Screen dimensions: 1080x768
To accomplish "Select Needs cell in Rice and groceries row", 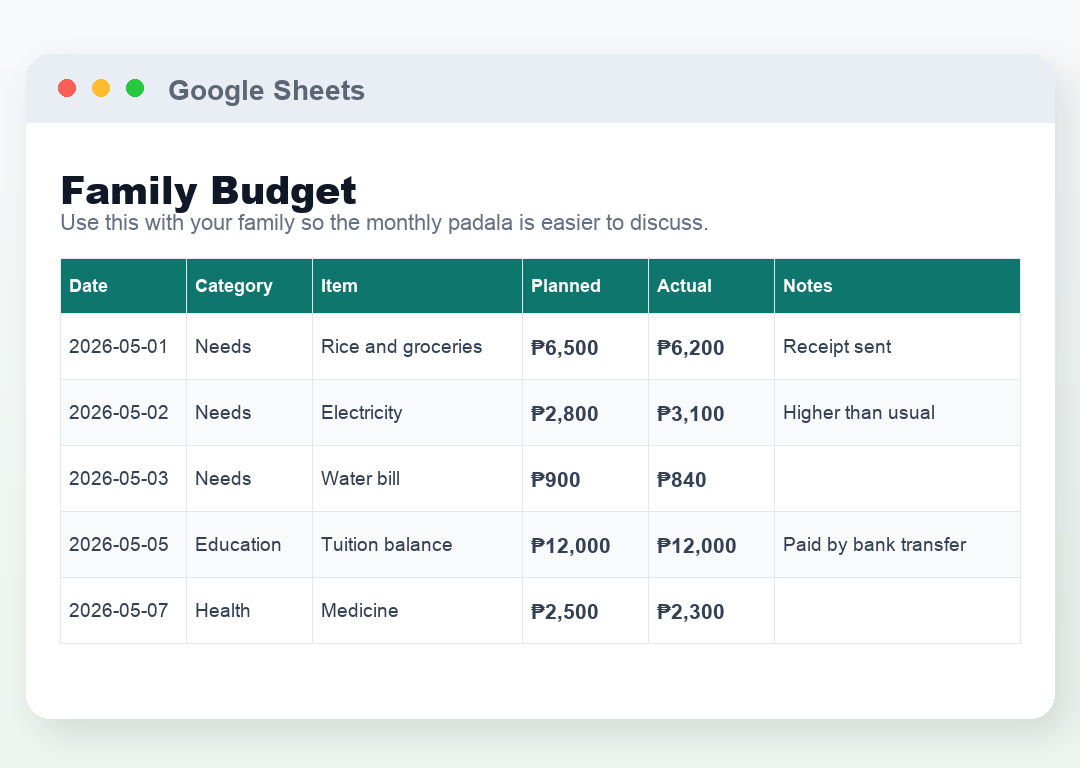I will pos(249,346).
